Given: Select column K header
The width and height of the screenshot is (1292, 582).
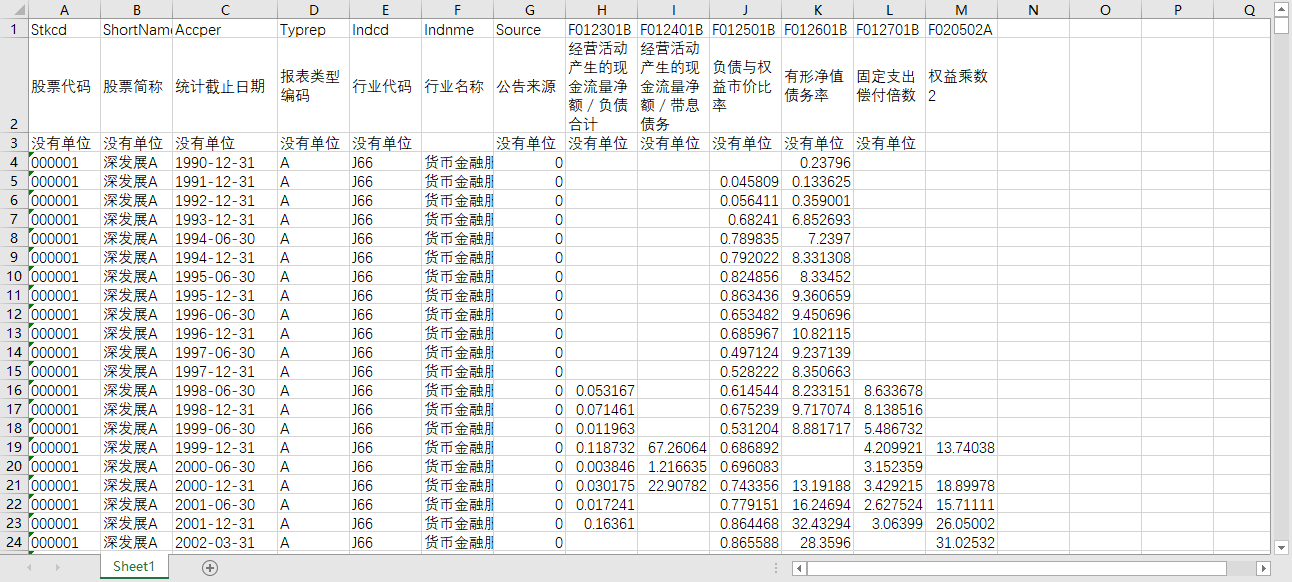Looking at the screenshot, I should [x=817, y=9].
